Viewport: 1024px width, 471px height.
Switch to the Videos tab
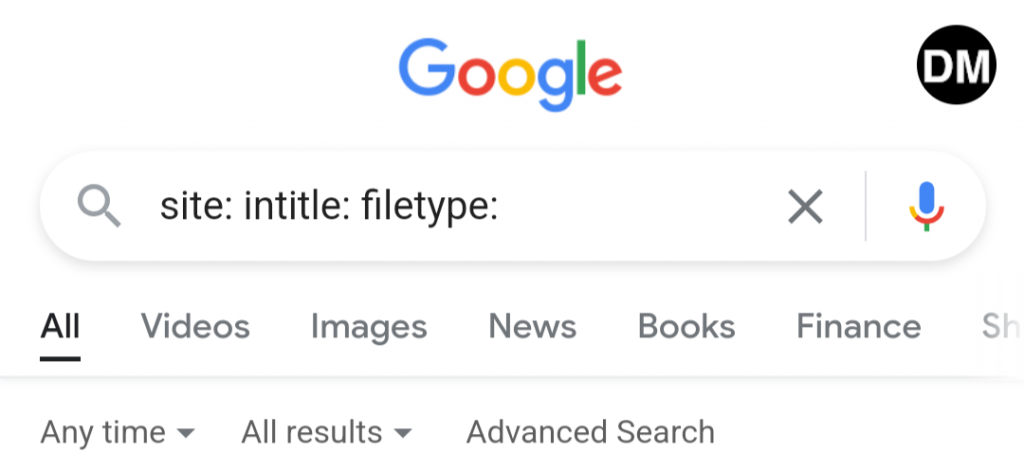coord(195,327)
